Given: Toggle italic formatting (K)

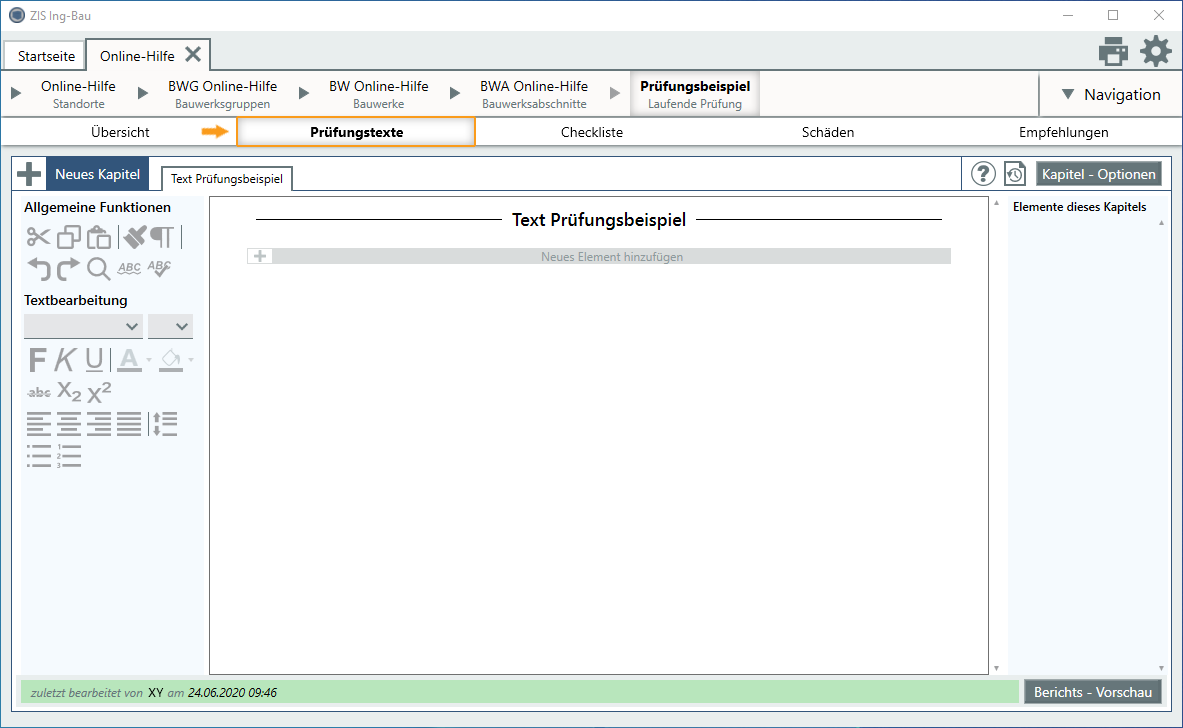Looking at the screenshot, I should [66, 359].
